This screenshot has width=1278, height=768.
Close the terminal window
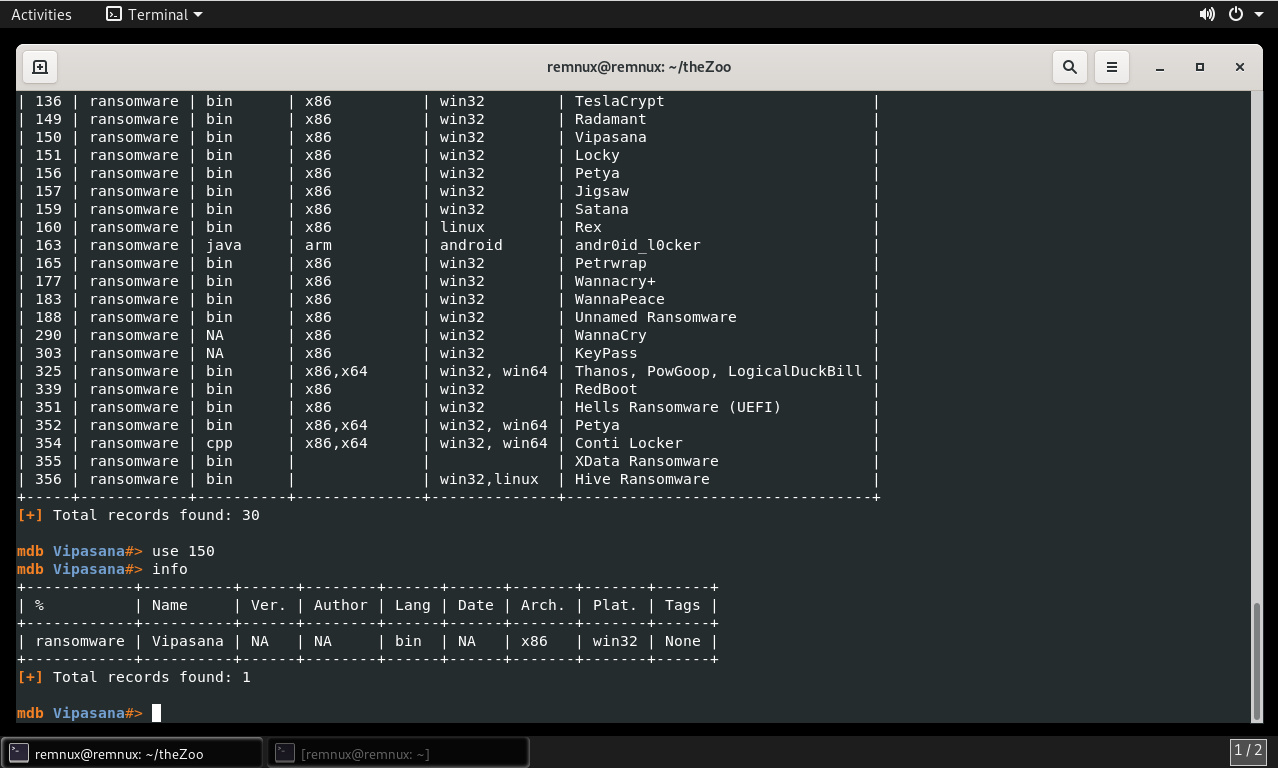point(1240,67)
